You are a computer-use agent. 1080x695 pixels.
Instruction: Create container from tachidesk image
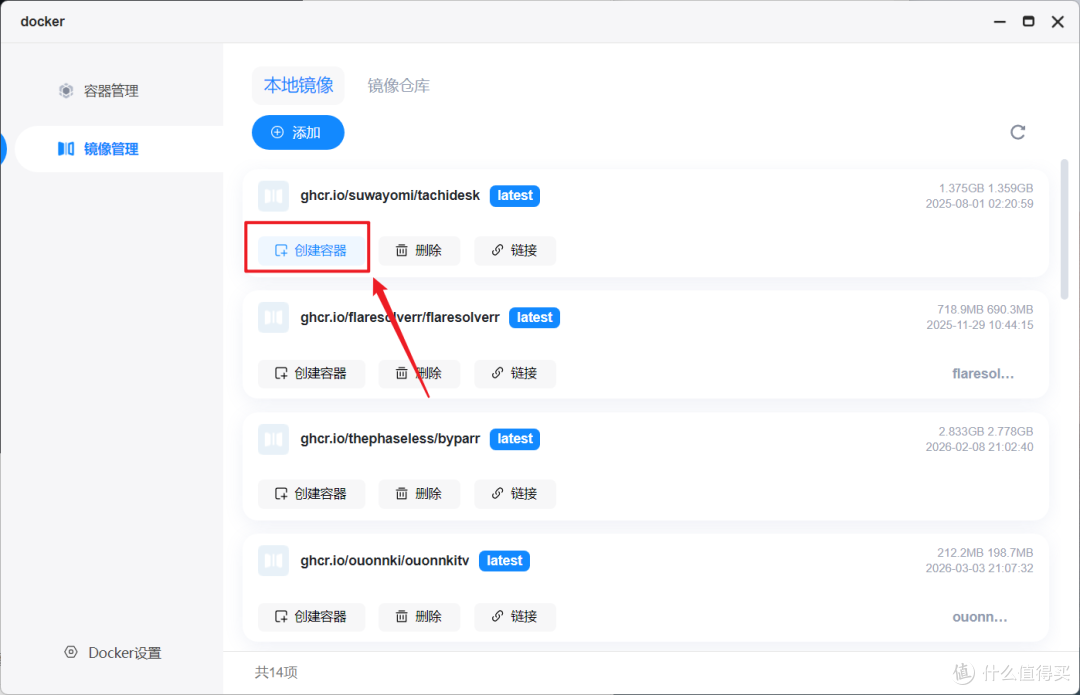coord(311,250)
